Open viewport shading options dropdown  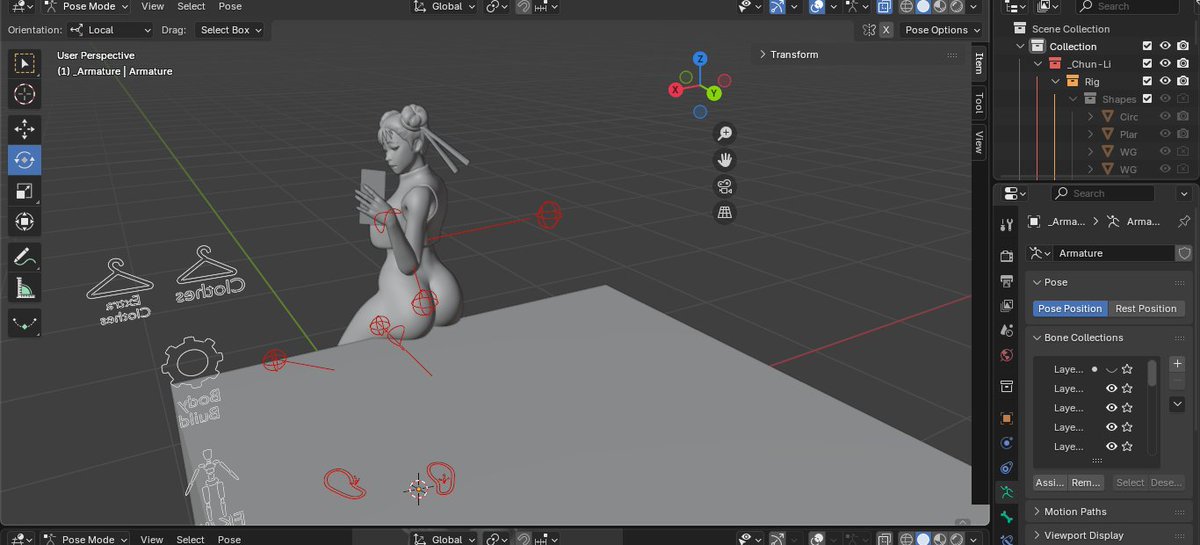click(x=973, y=6)
